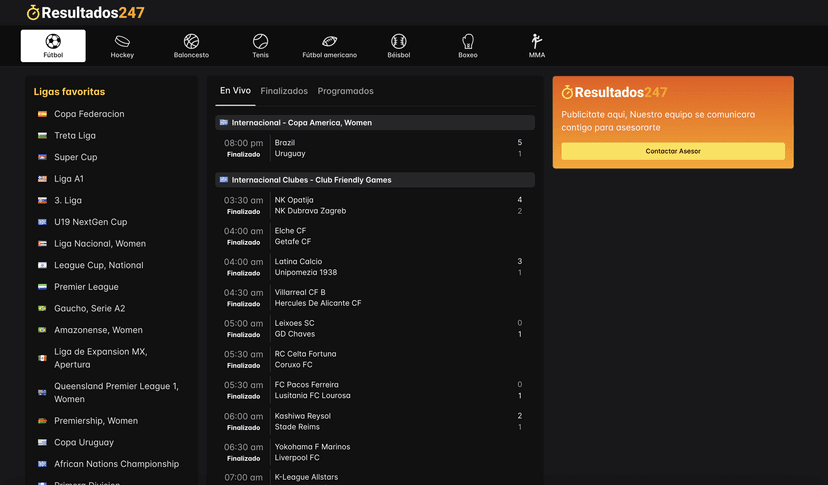This screenshot has height=485, width=828.
Task: Click the 08:00 pm match time
Action: pyautogui.click(x=243, y=143)
